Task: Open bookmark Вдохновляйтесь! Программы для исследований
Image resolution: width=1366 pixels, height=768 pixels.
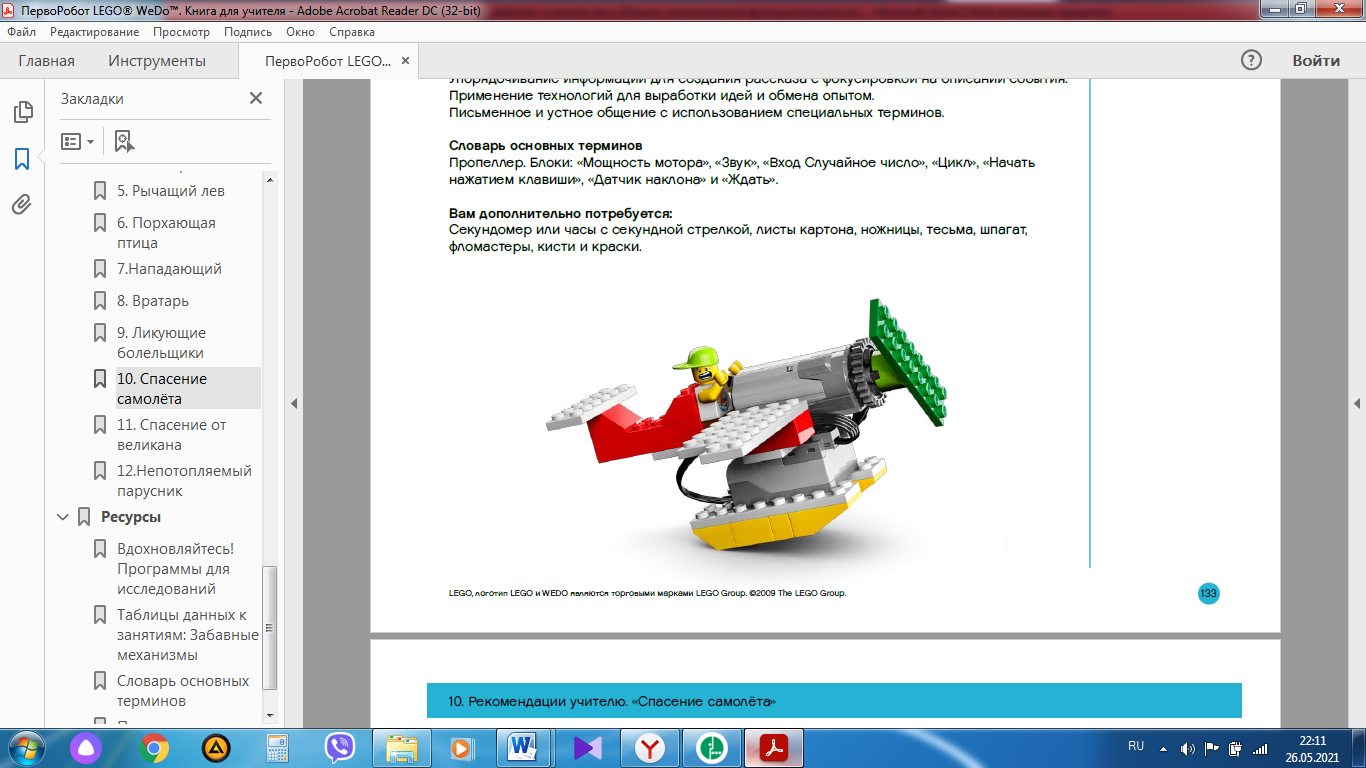Action: [x=175, y=568]
